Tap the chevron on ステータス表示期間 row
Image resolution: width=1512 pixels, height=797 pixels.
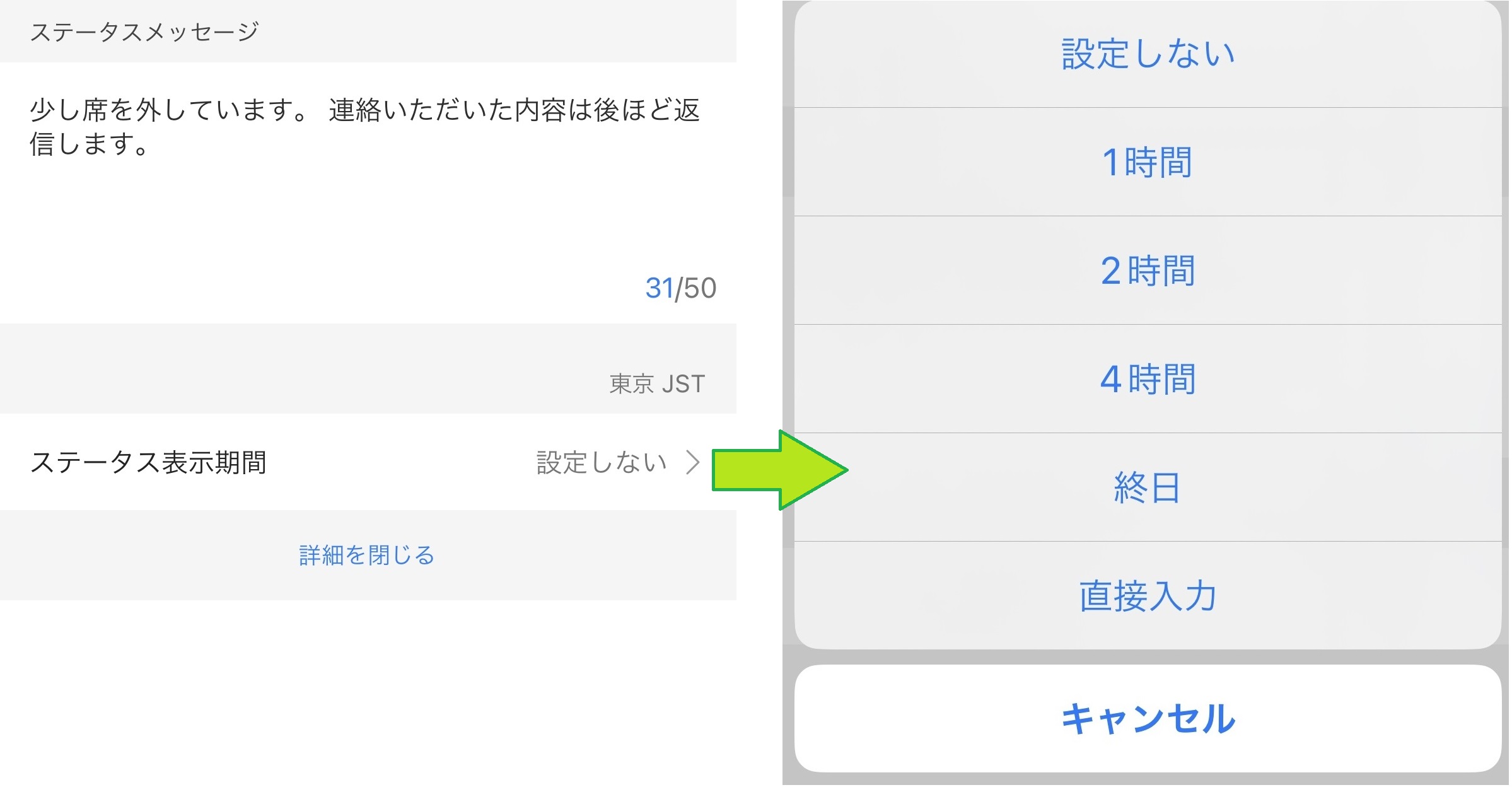coord(692,462)
